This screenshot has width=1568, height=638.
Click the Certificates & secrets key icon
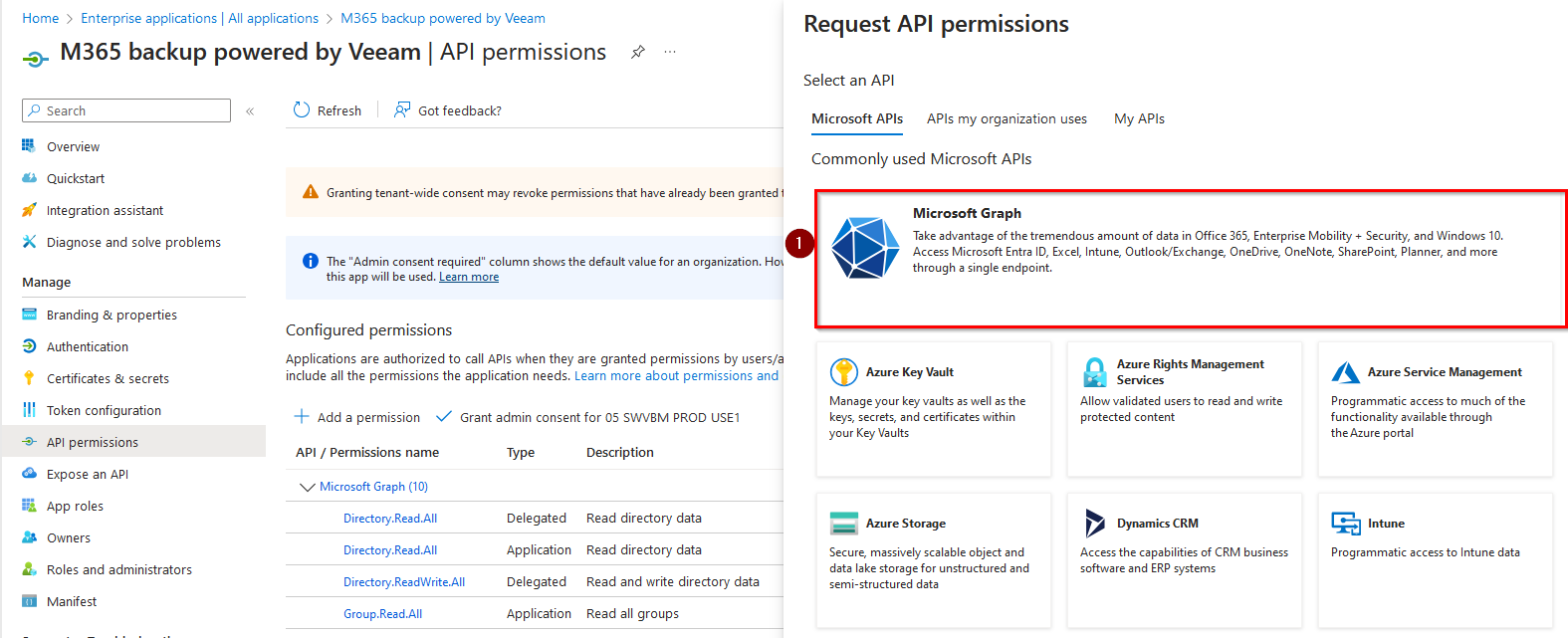pyautogui.click(x=29, y=378)
